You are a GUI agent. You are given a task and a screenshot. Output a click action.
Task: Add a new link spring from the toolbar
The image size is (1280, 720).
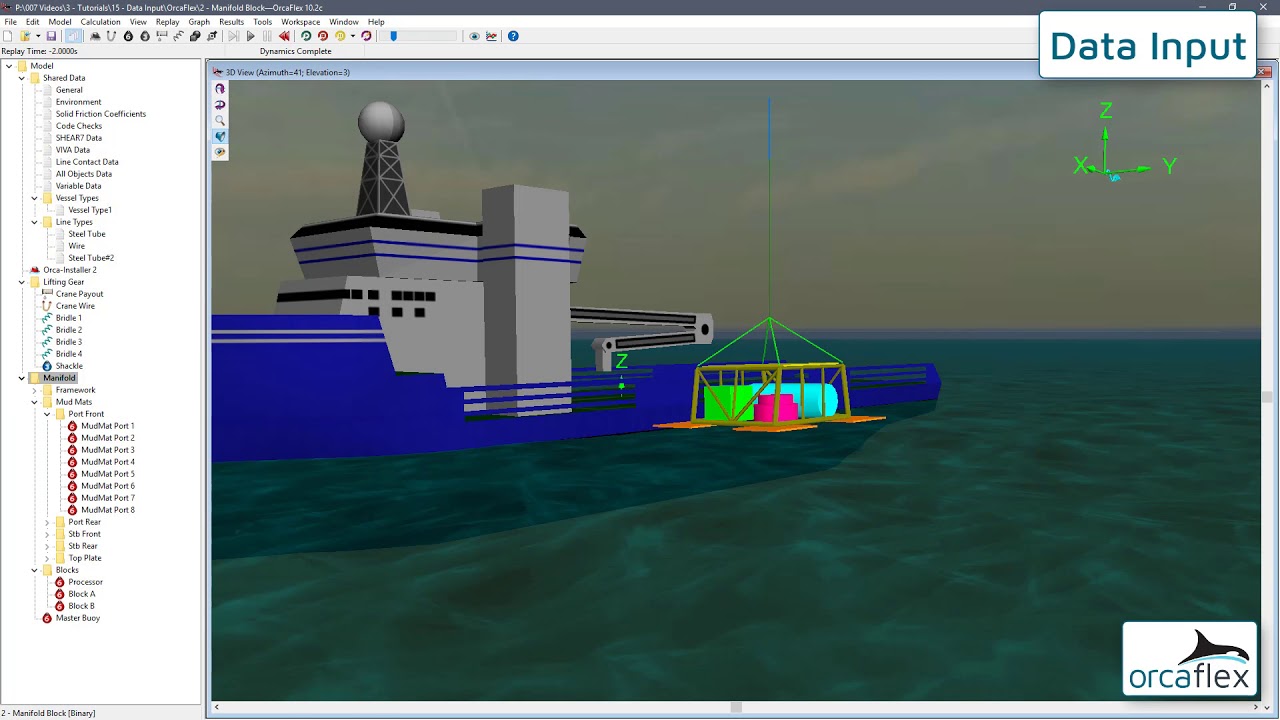(x=178, y=36)
